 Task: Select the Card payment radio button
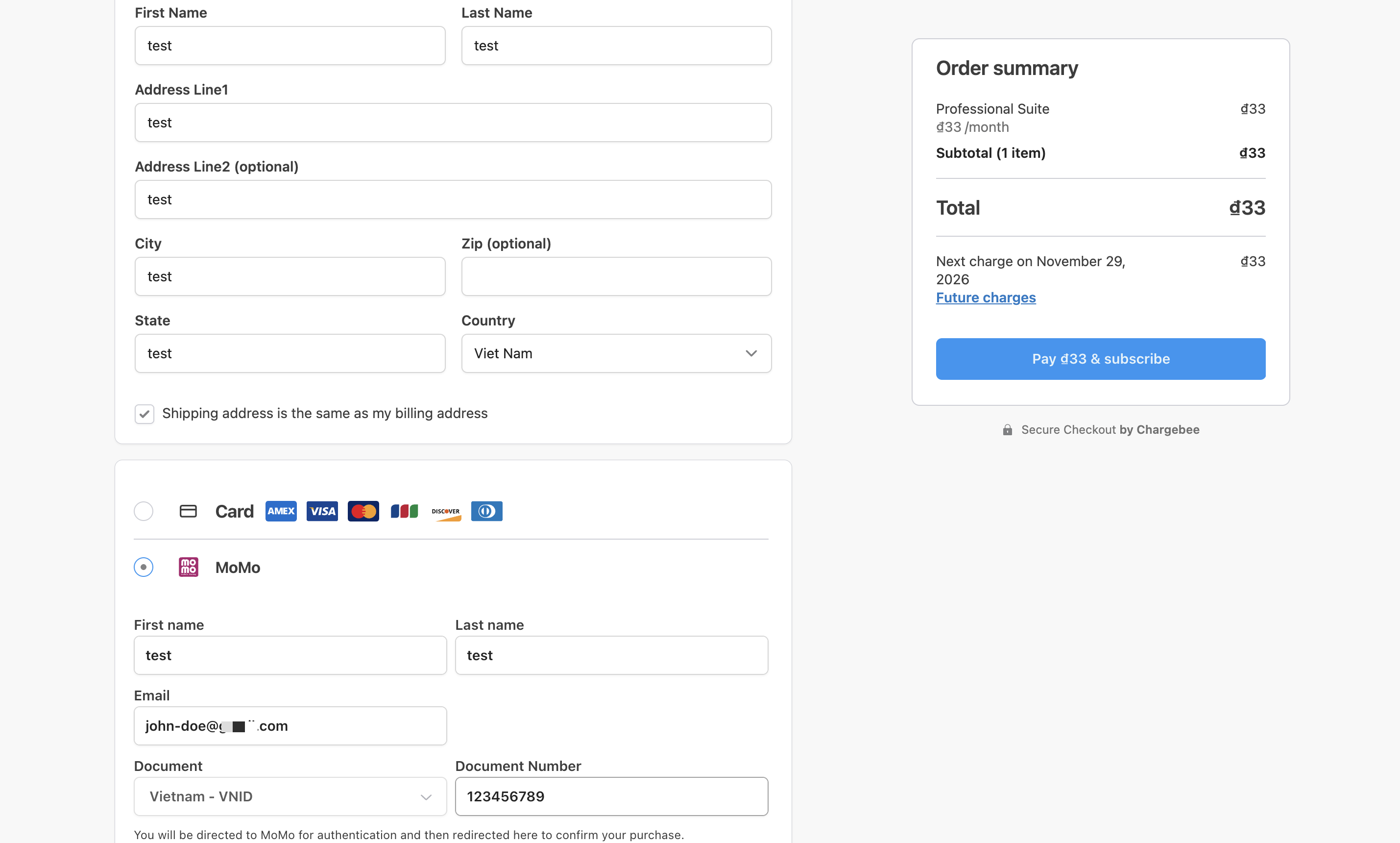[x=144, y=511]
